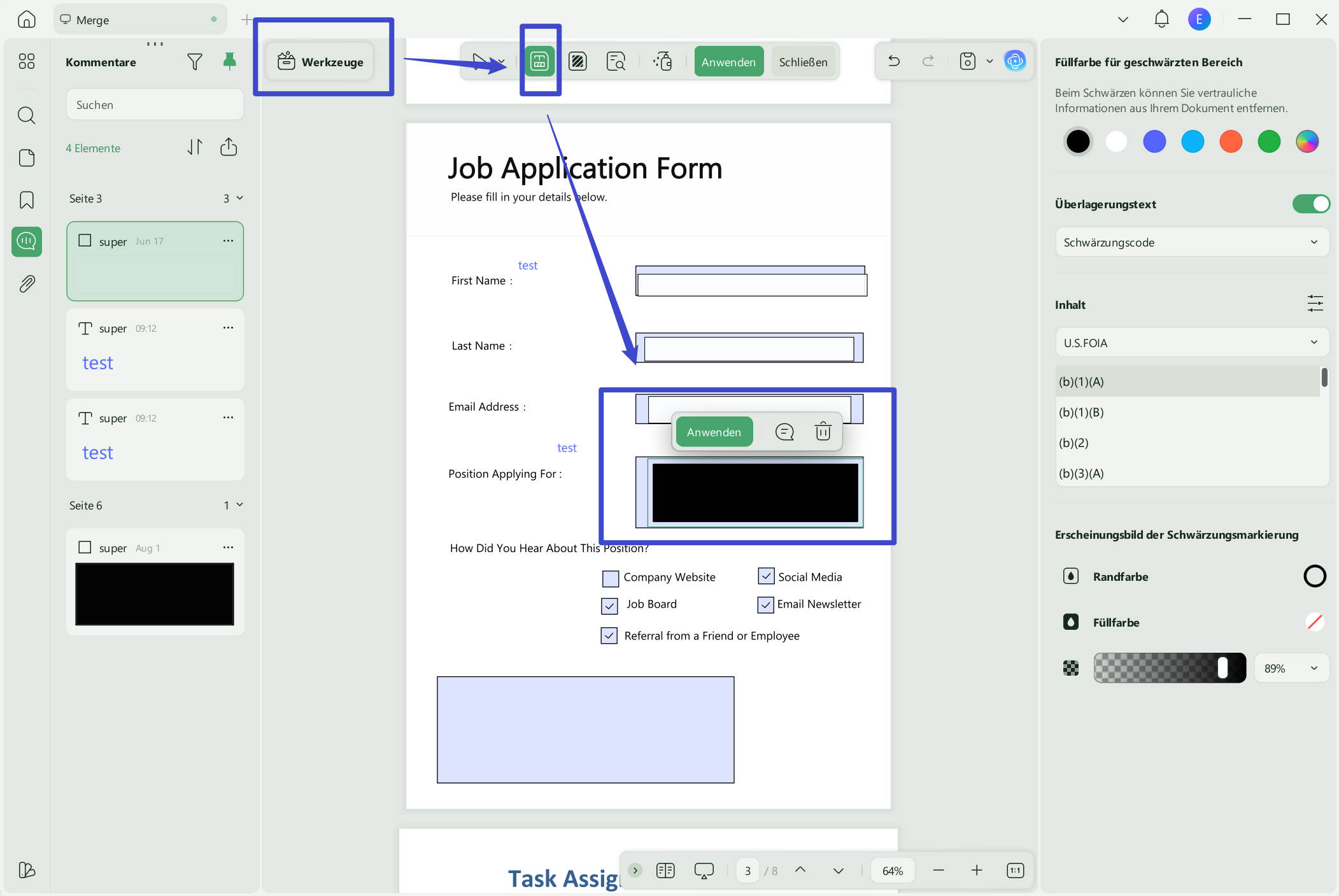1339x896 pixels.
Task: Save the document with disk icon
Action: click(x=967, y=61)
